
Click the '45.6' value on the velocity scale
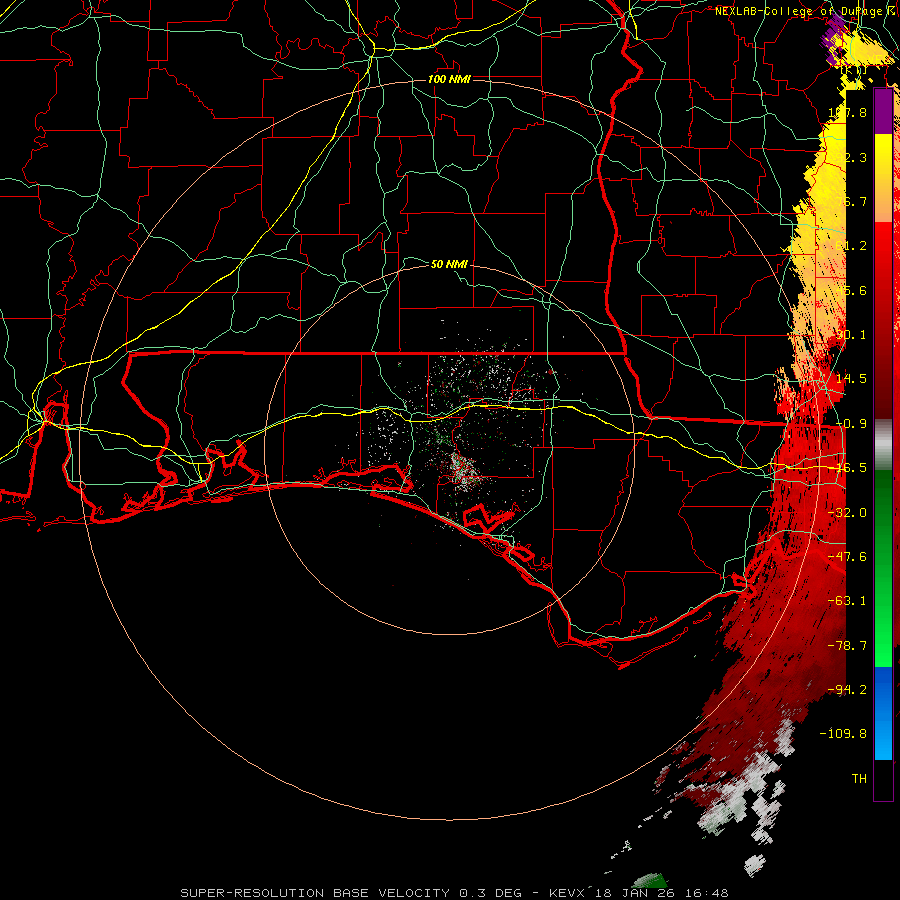pos(851,290)
